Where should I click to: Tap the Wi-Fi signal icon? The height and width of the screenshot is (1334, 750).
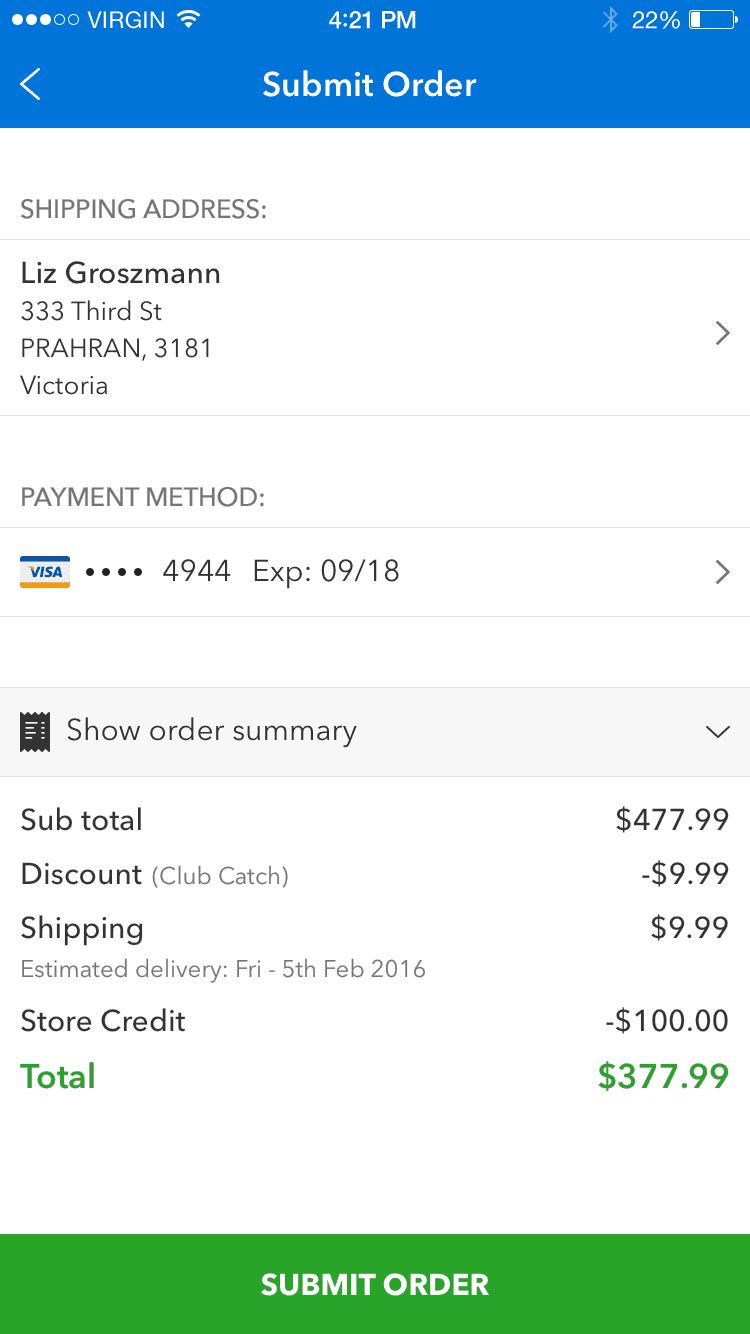[x=187, y=20]
